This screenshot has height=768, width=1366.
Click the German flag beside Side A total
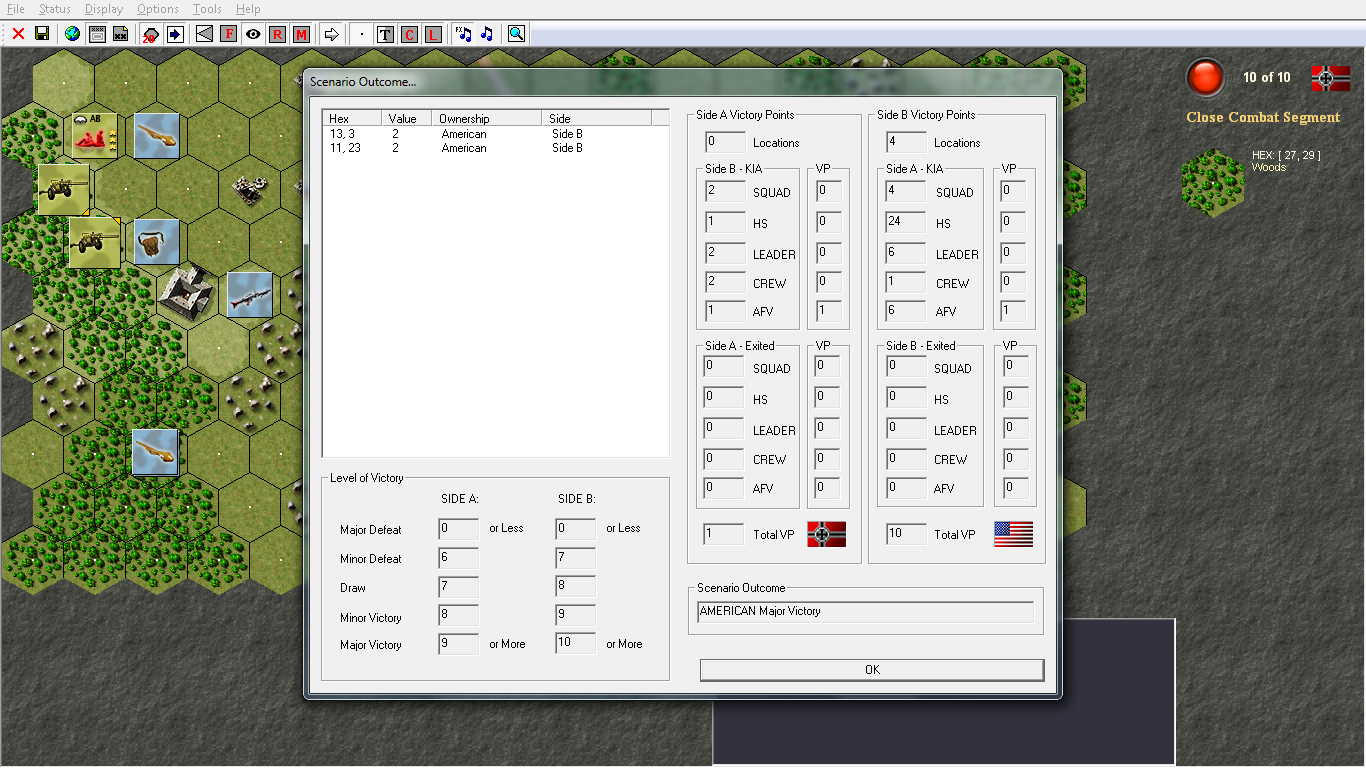click(827, 534)
